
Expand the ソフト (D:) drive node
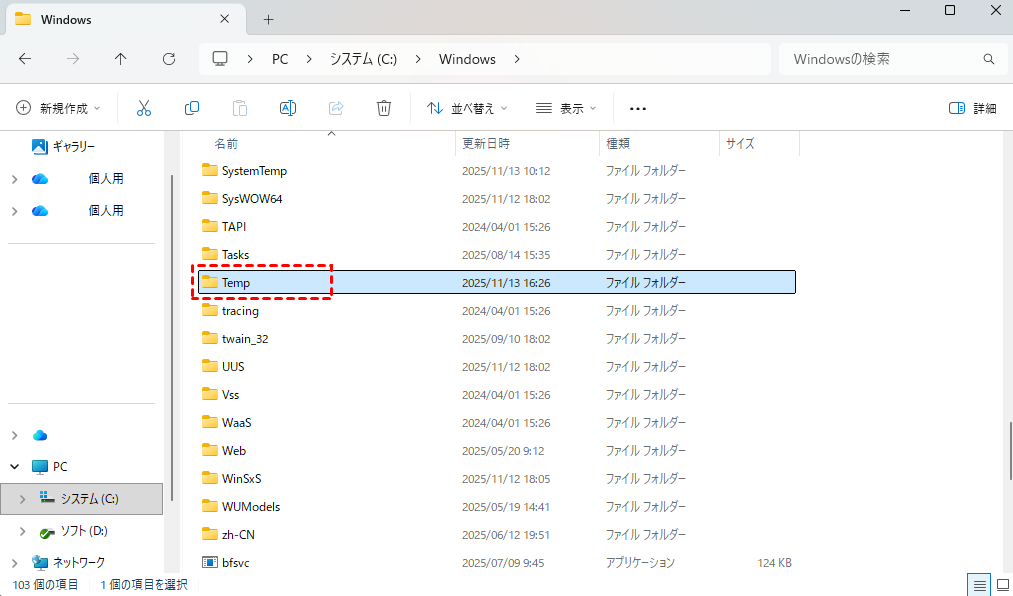(23, 530)
